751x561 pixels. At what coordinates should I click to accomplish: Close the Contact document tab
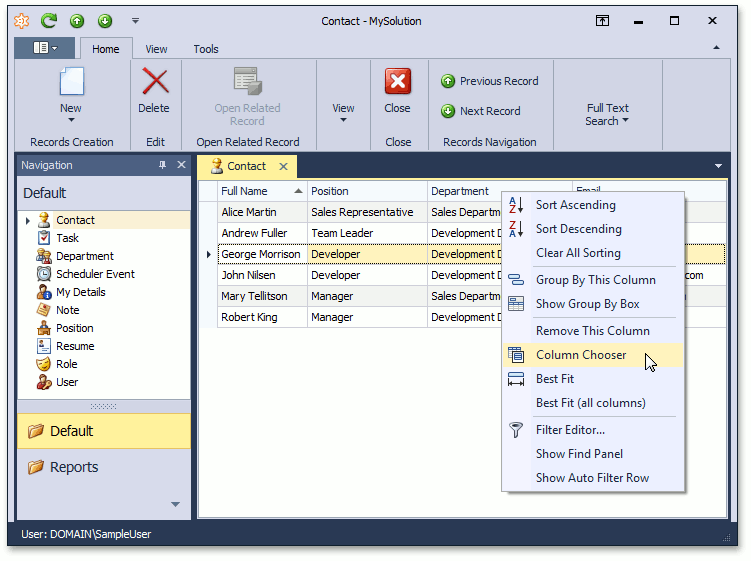(x=284, y=167)
